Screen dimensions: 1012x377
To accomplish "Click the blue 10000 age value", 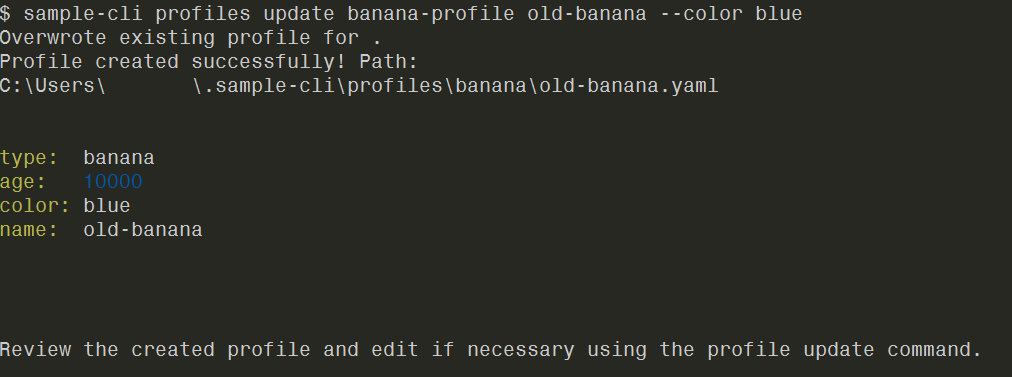I will point(113,182).
